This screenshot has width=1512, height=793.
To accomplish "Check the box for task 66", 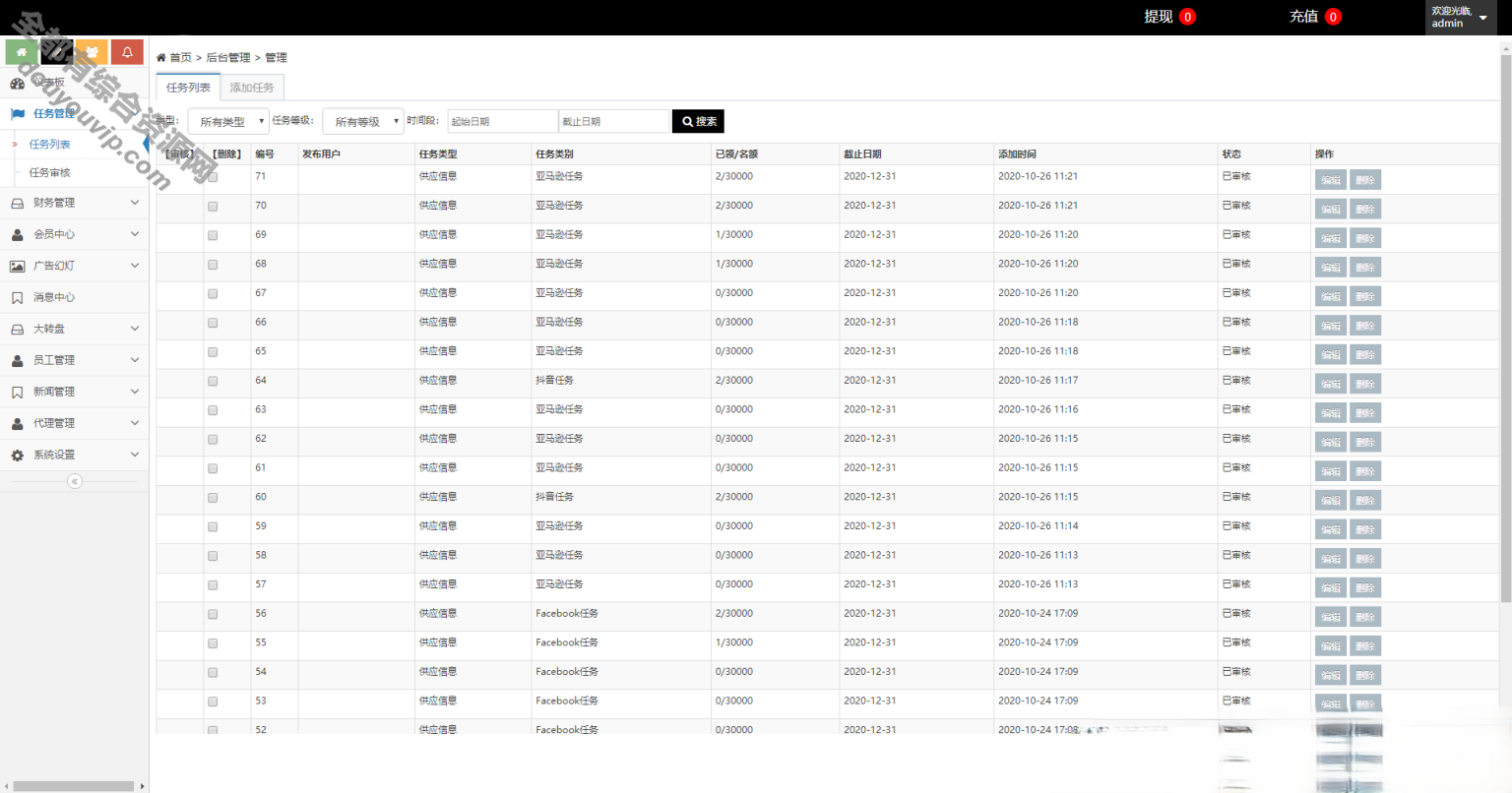I will pyautogui.click(x=213, y=323).
